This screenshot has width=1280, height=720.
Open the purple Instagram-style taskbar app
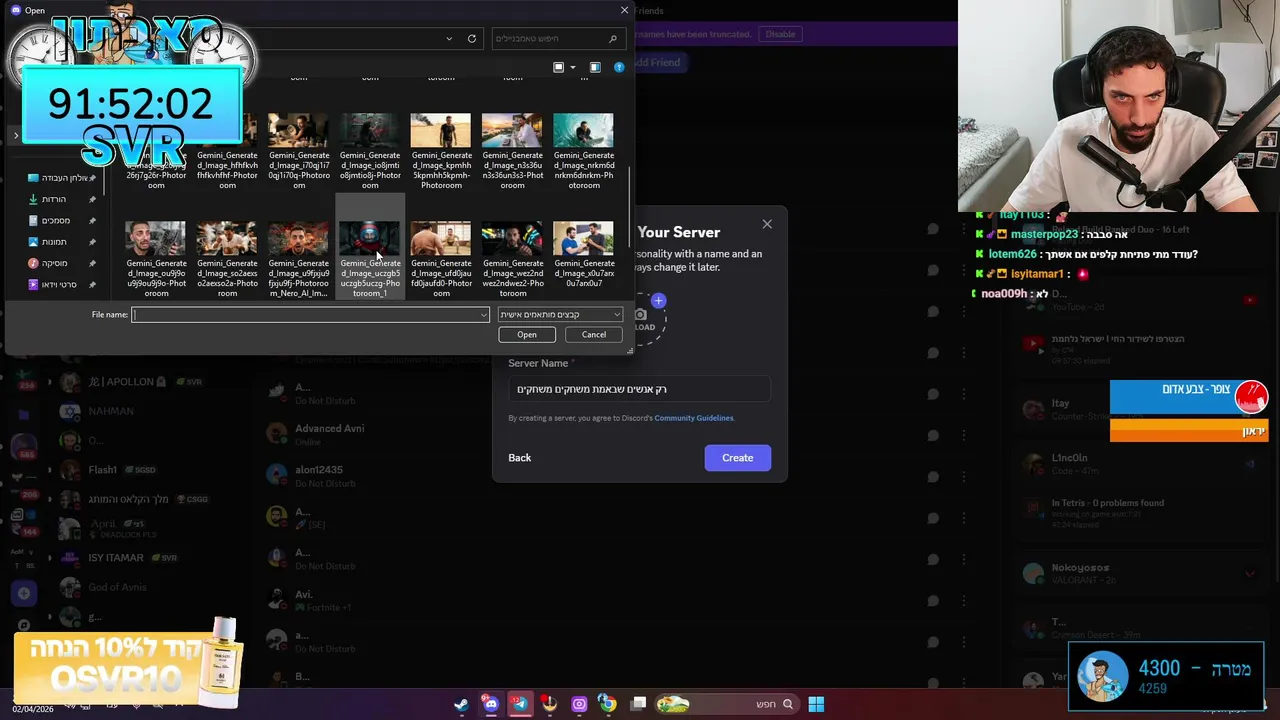point(579,704)
